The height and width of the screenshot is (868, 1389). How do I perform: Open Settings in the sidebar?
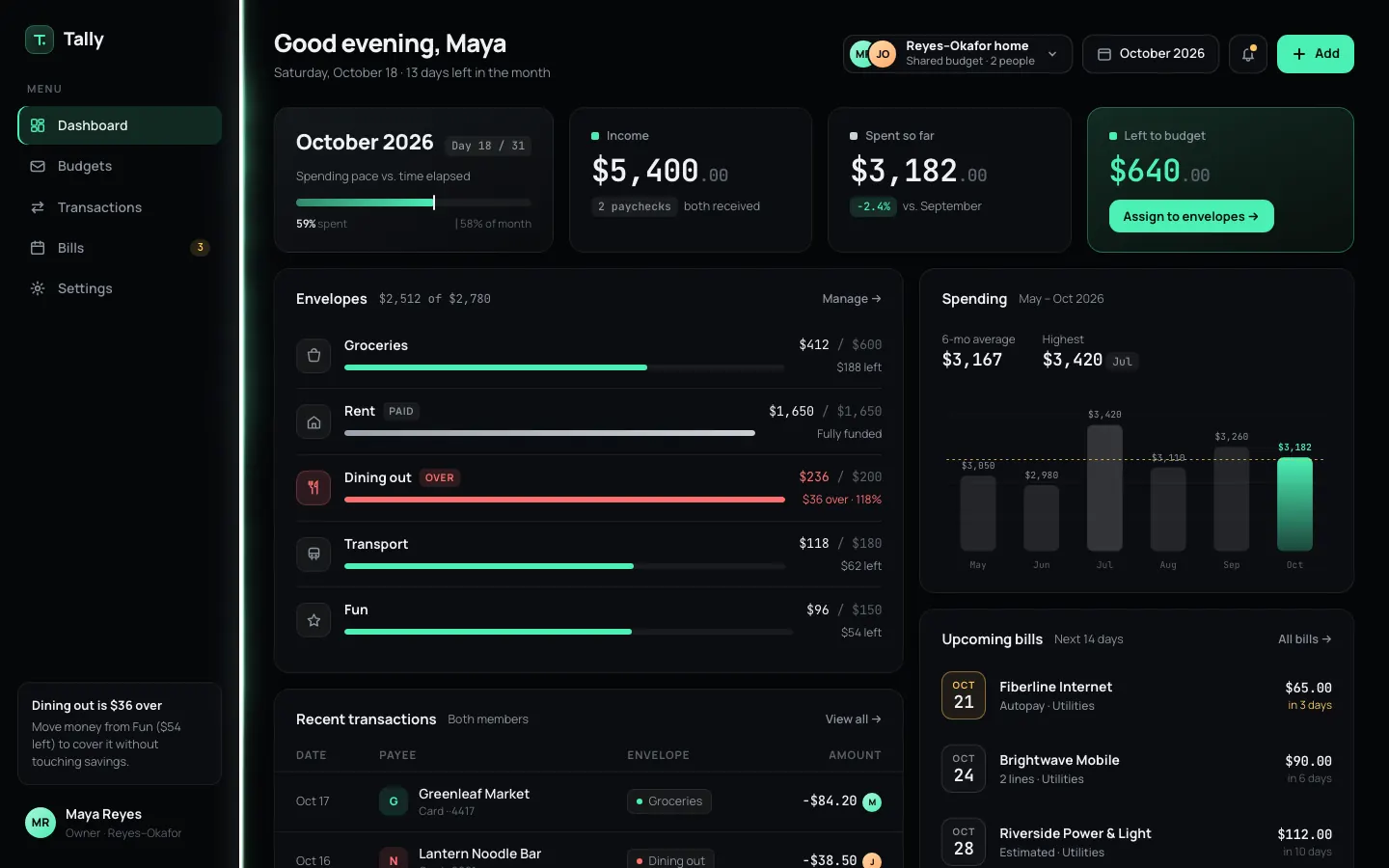tap(120, 288)
